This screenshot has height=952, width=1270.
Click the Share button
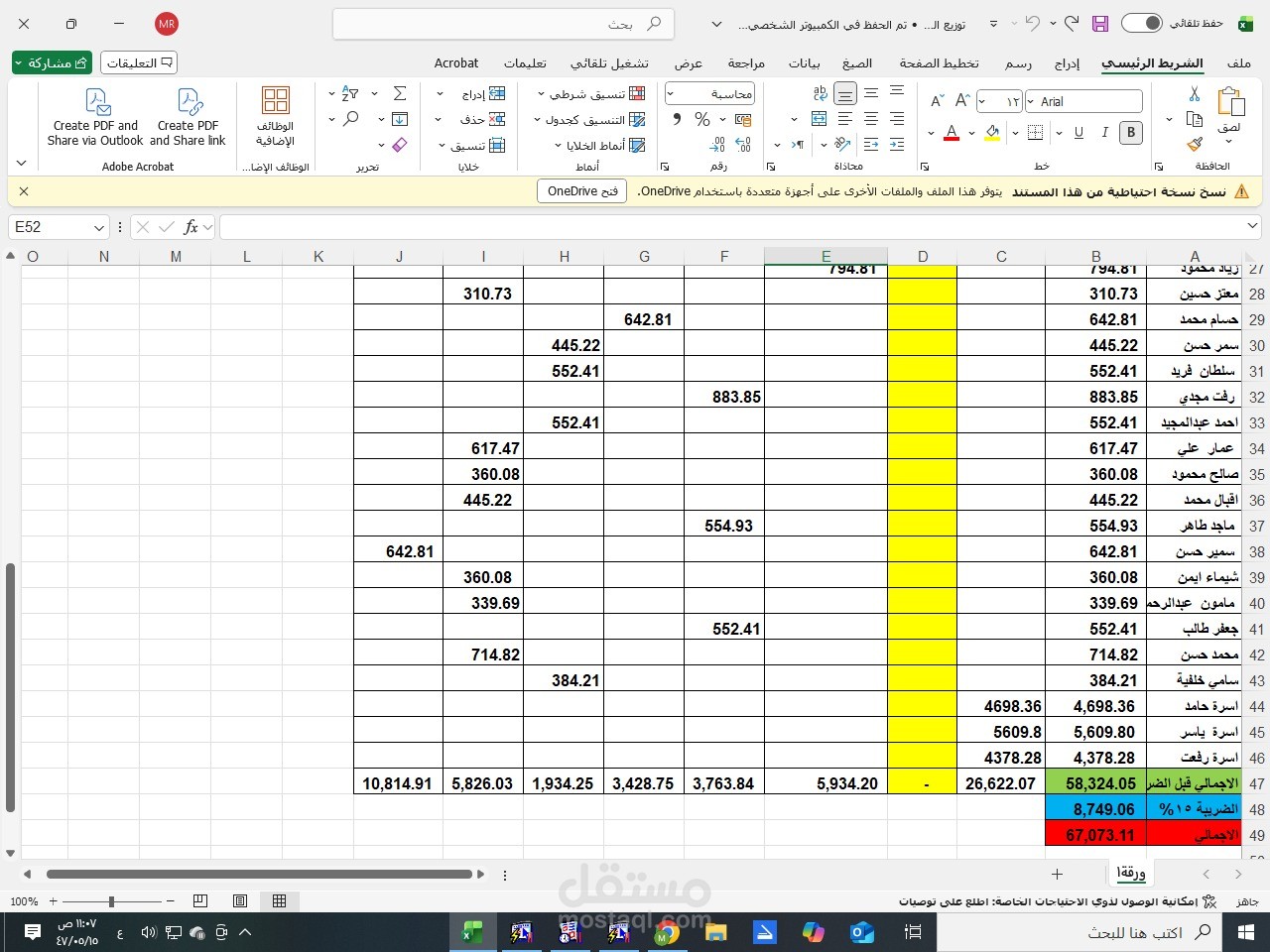(x=53, y=63)
